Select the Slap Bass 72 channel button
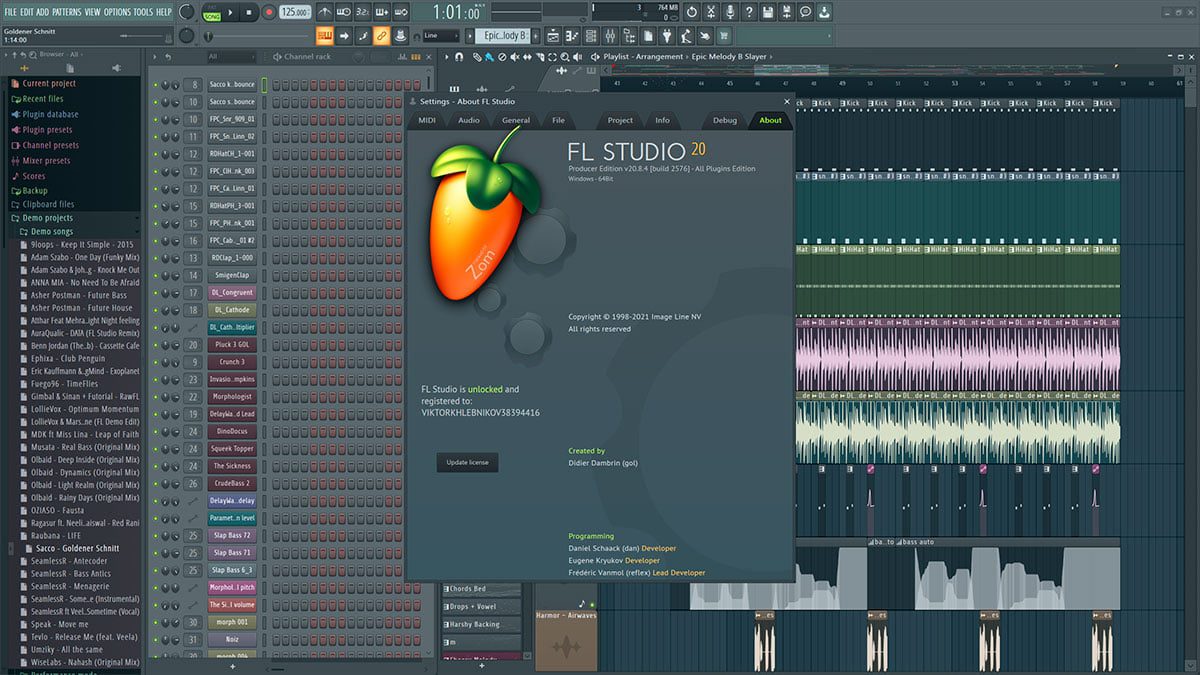Image resolution: width=1200 pixels, height=675 pixels. pyautogui.click(x=231, y=535)
